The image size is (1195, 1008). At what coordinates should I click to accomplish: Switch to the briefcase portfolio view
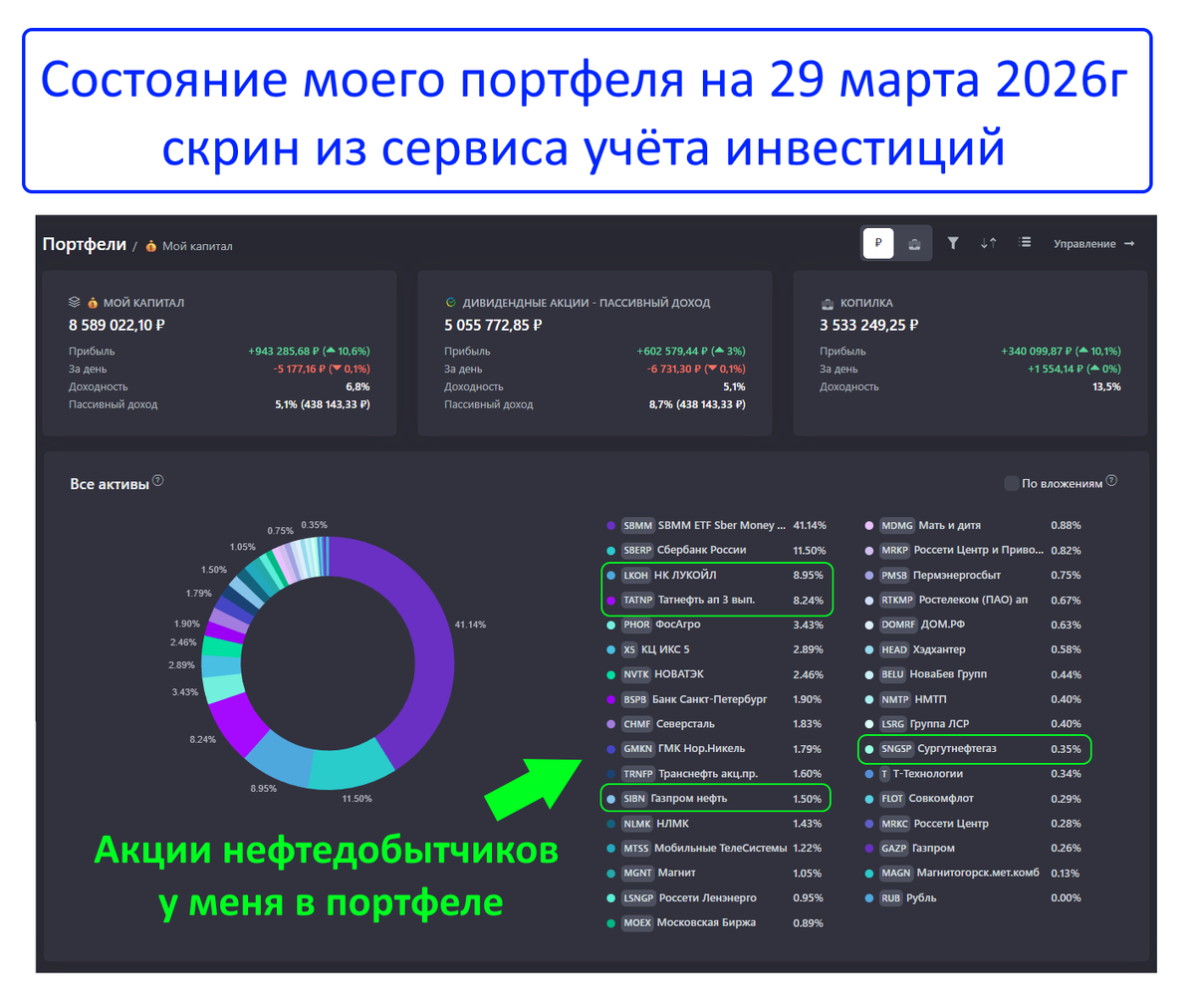coord(913,243)
